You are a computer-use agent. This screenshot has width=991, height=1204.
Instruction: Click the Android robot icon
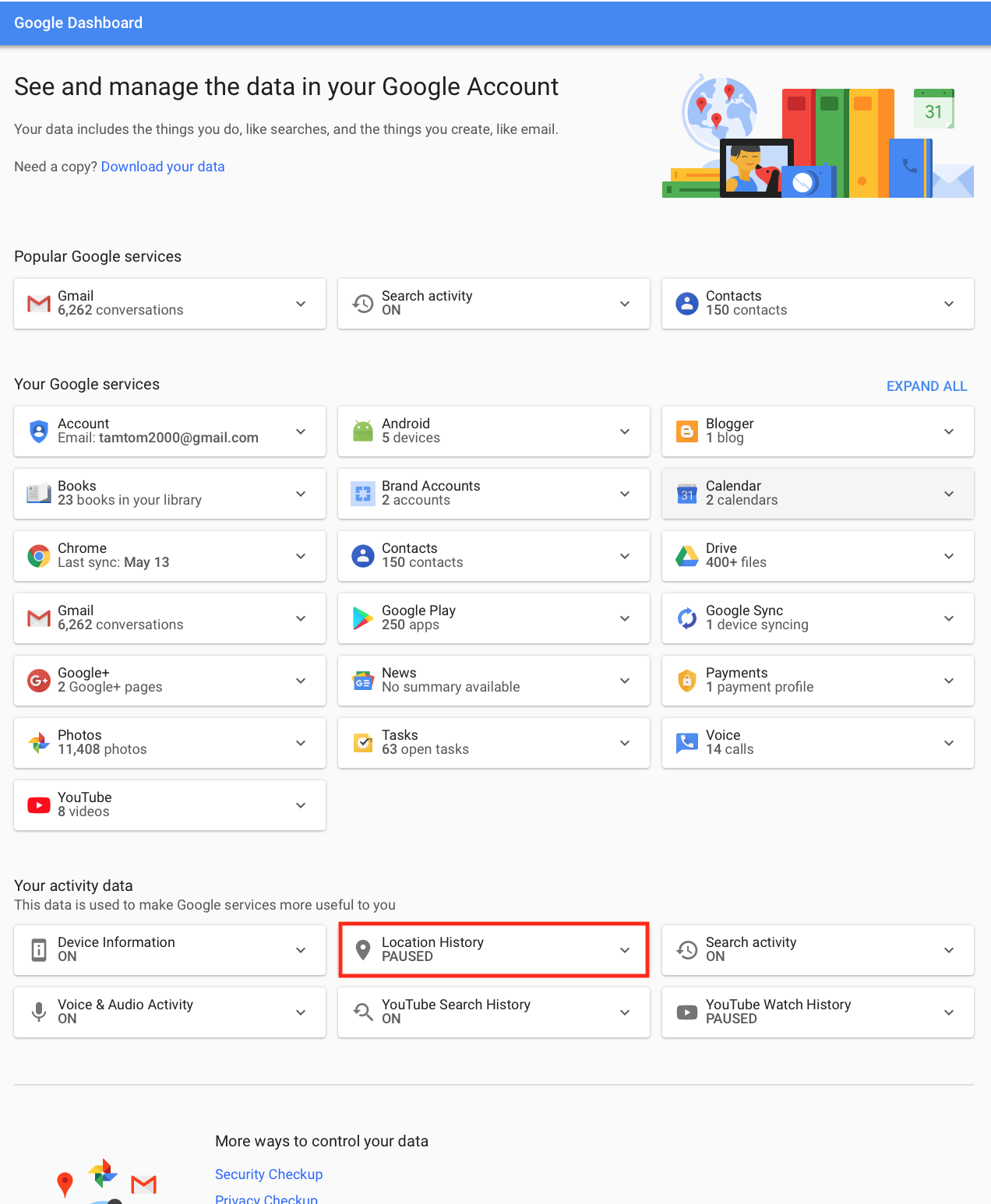[363, 431]
